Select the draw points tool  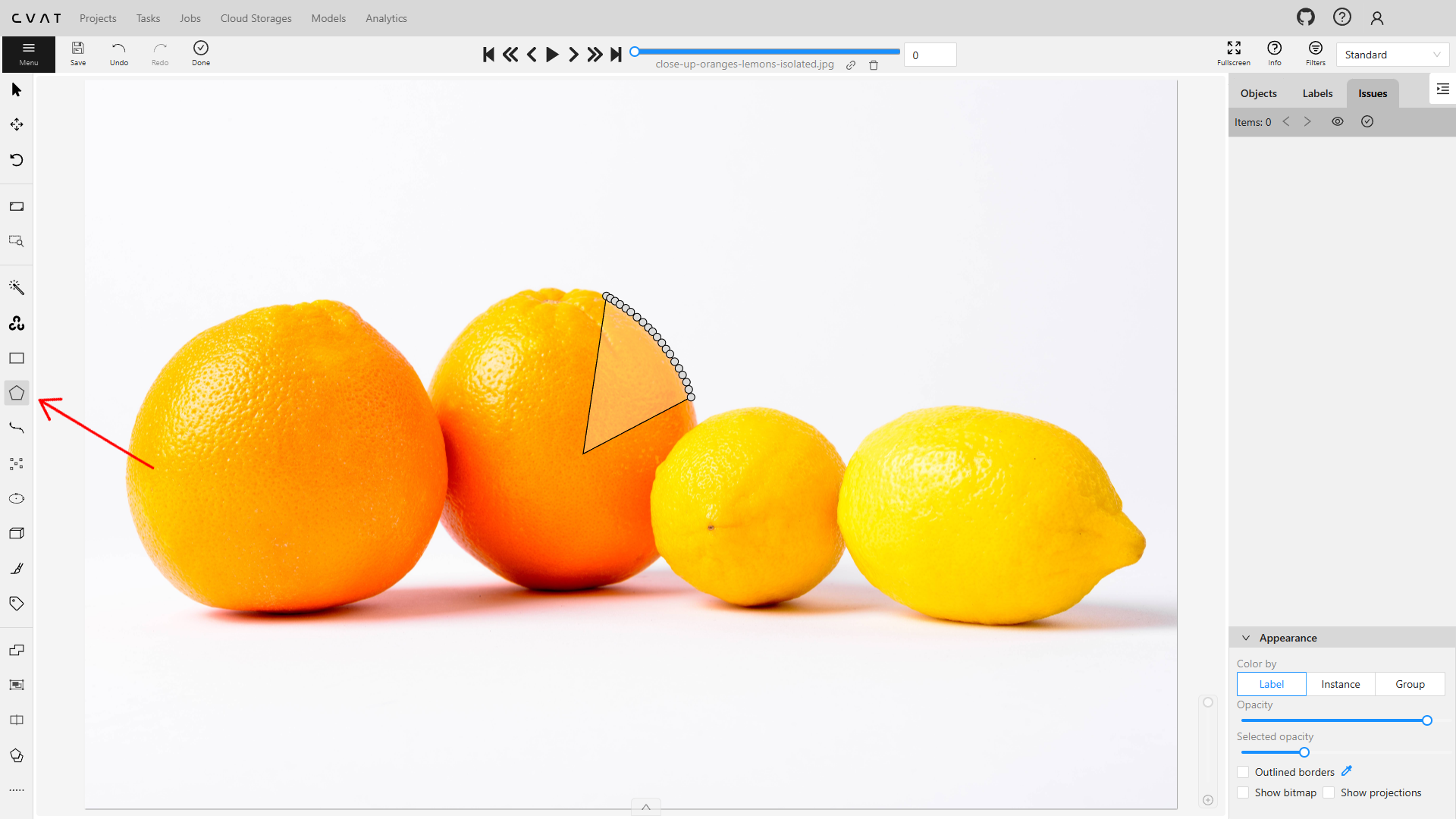(17, 463)
